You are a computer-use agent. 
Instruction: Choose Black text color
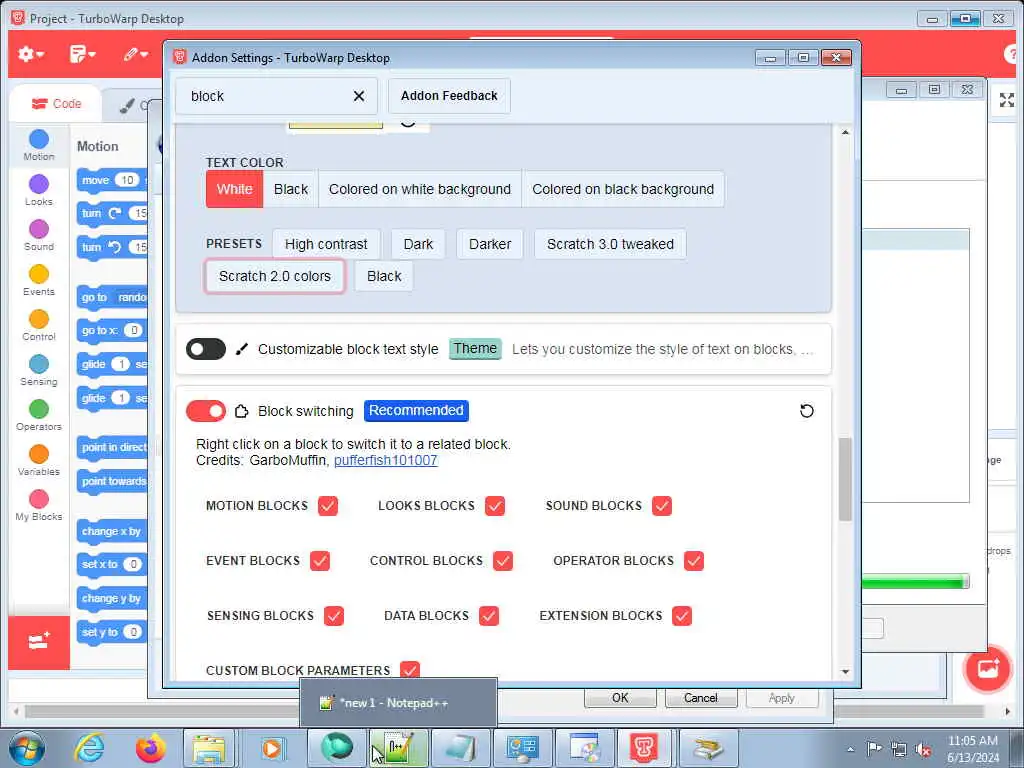291,189
